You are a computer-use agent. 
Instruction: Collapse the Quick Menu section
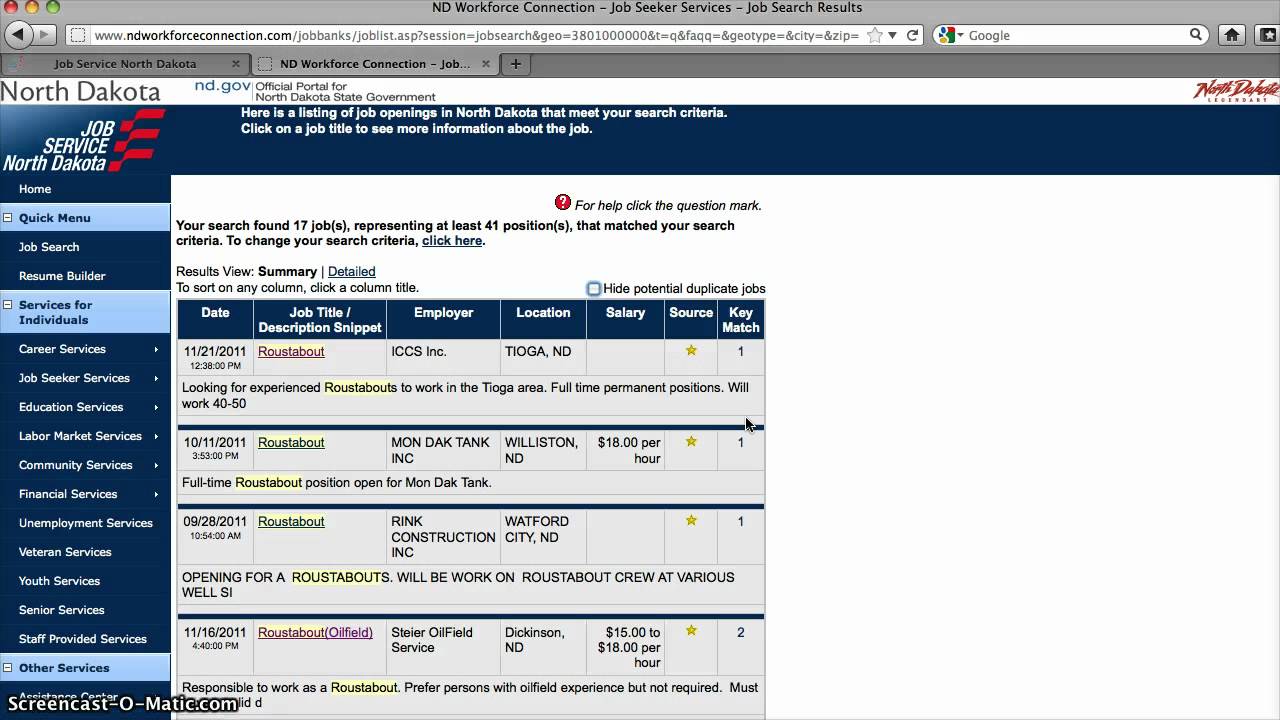8,218
